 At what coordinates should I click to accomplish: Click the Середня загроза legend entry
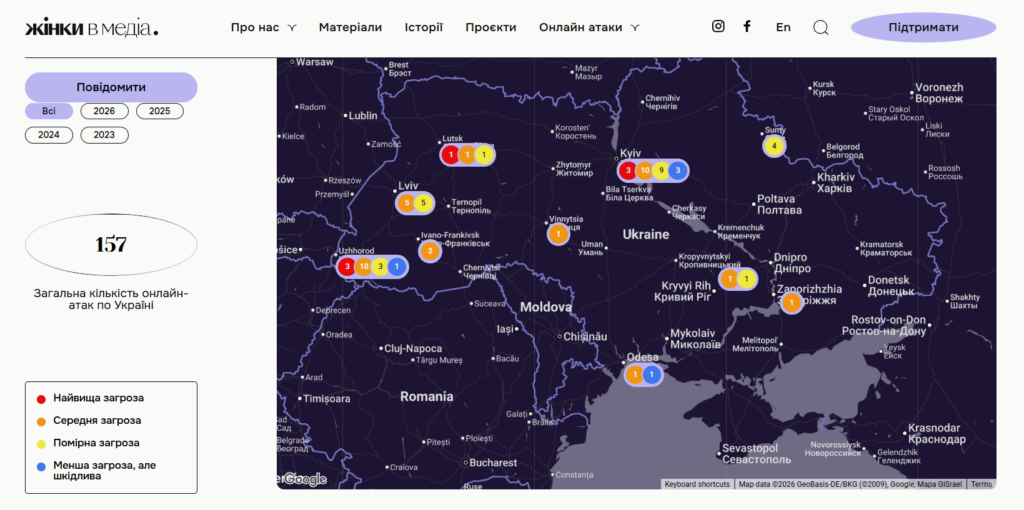coord(97,421)
